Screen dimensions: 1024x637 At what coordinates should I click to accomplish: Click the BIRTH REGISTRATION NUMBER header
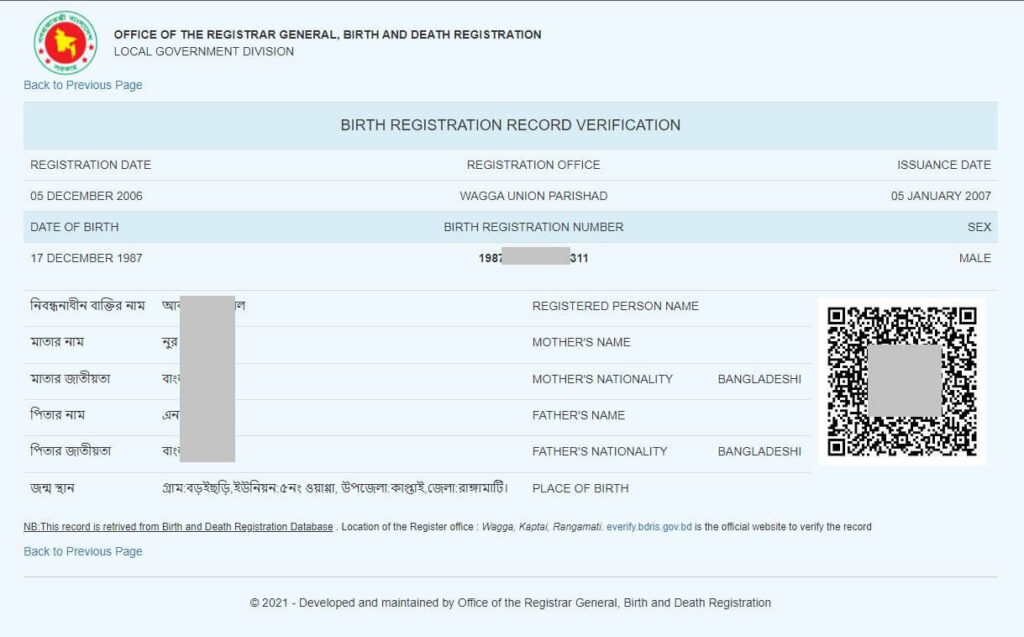533,227
